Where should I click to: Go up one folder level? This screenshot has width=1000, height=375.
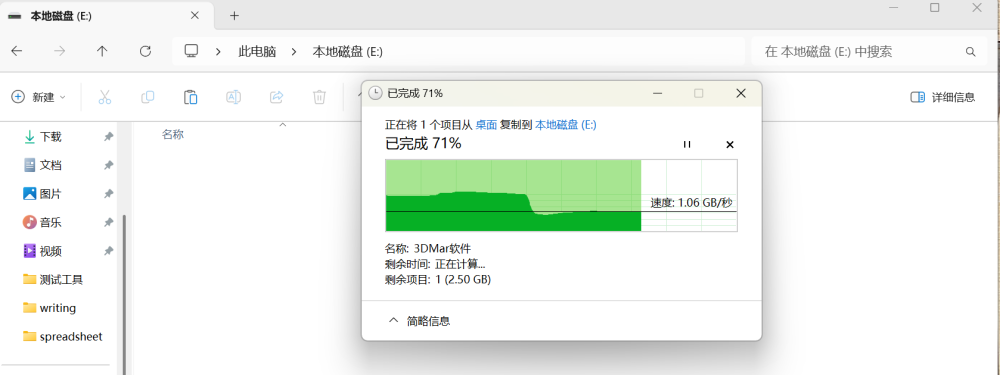102,52
